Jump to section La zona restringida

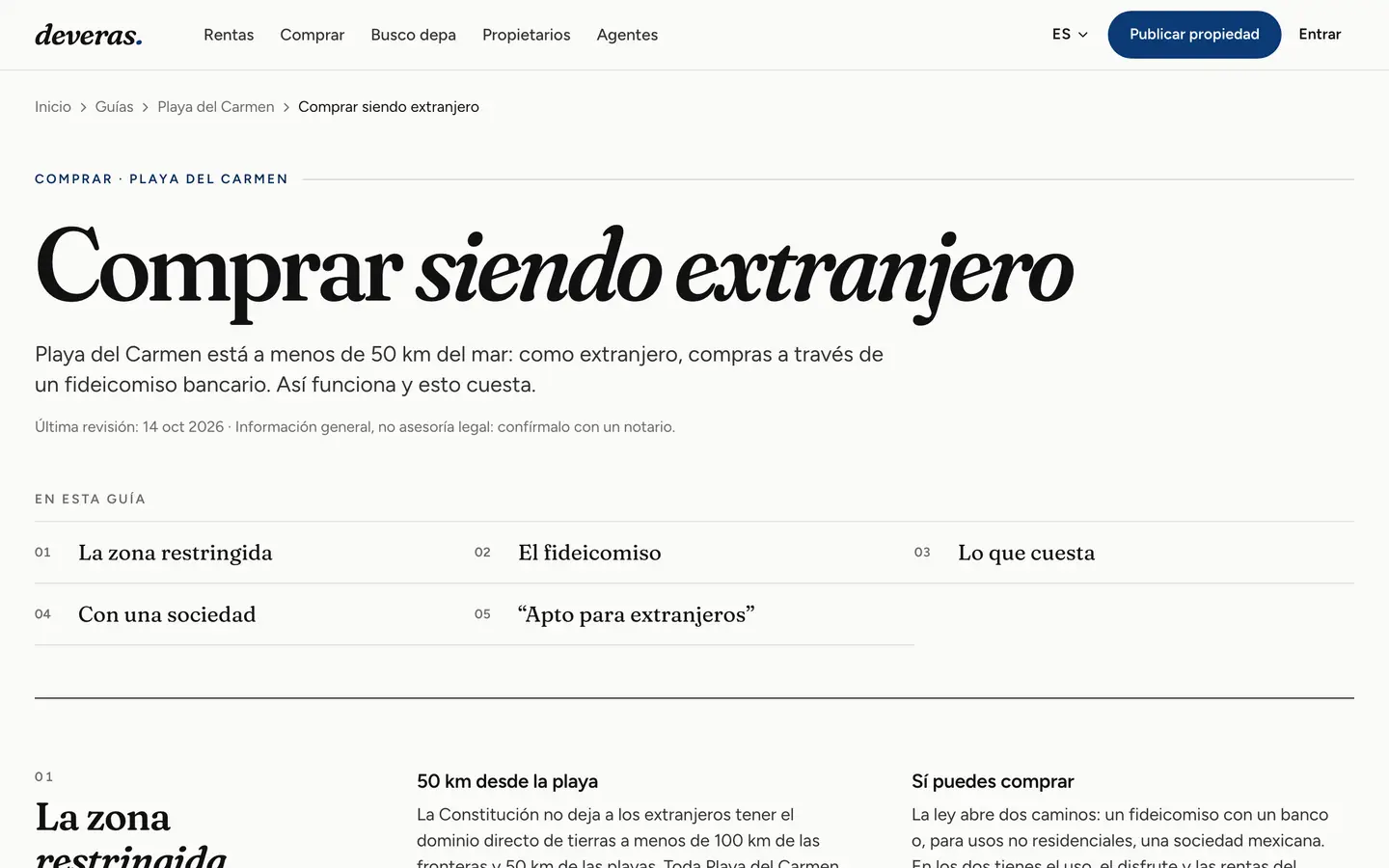255,553
